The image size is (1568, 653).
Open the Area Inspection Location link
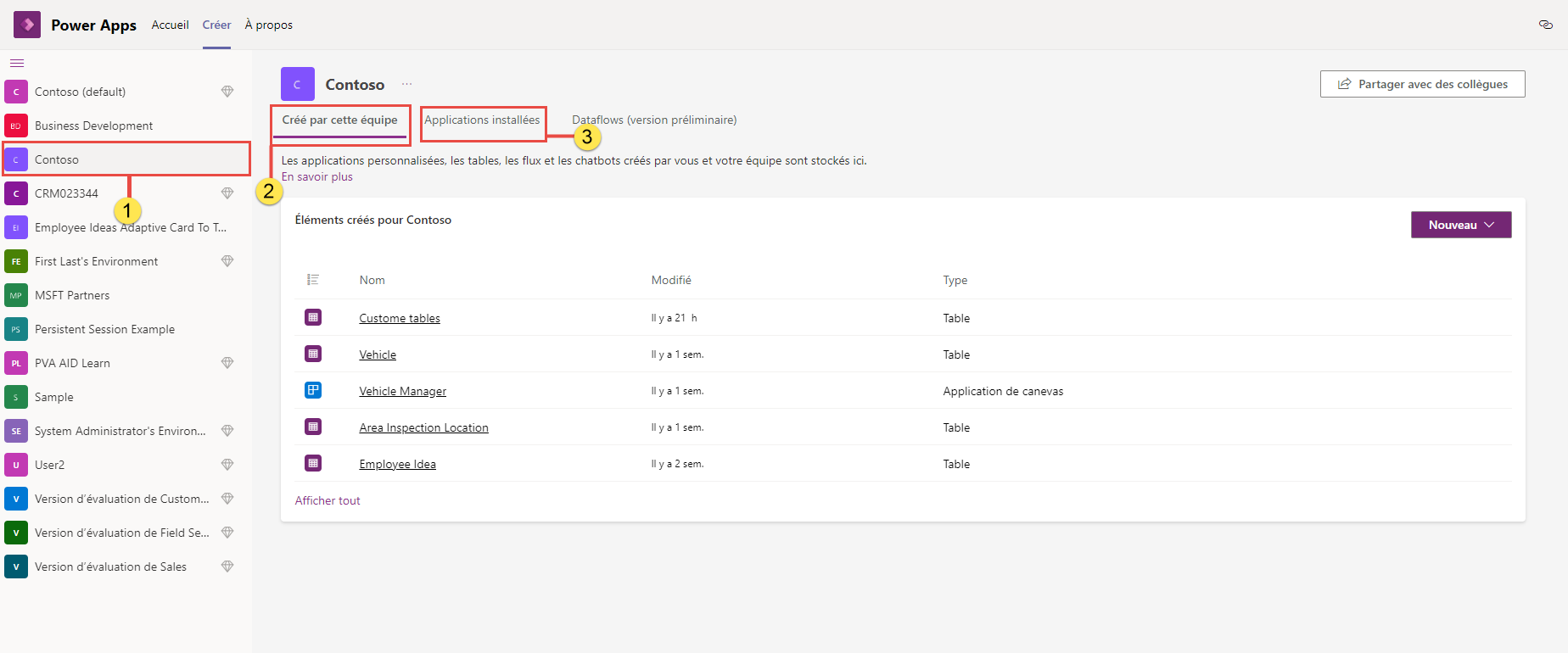tap(424, 427)
